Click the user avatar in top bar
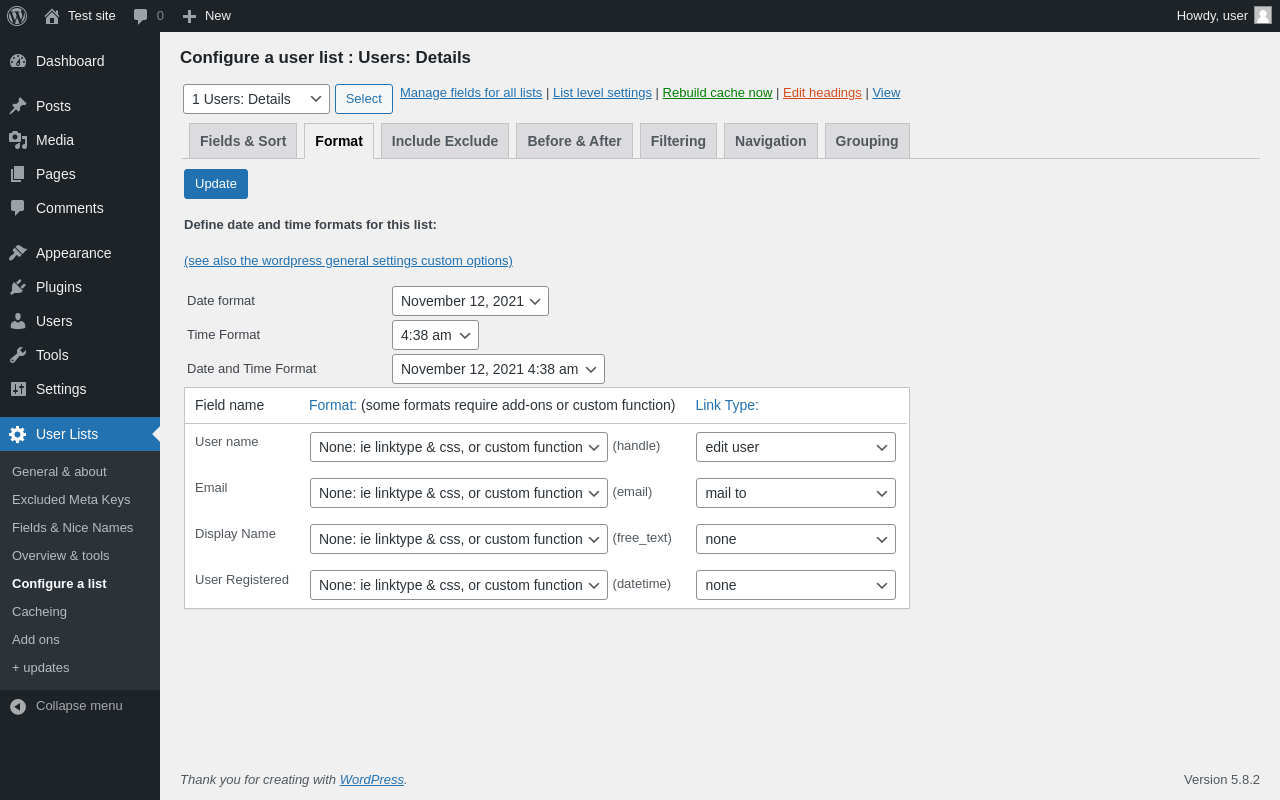The height and width of the screenshot is (800, 1280). coord(1263,15)
